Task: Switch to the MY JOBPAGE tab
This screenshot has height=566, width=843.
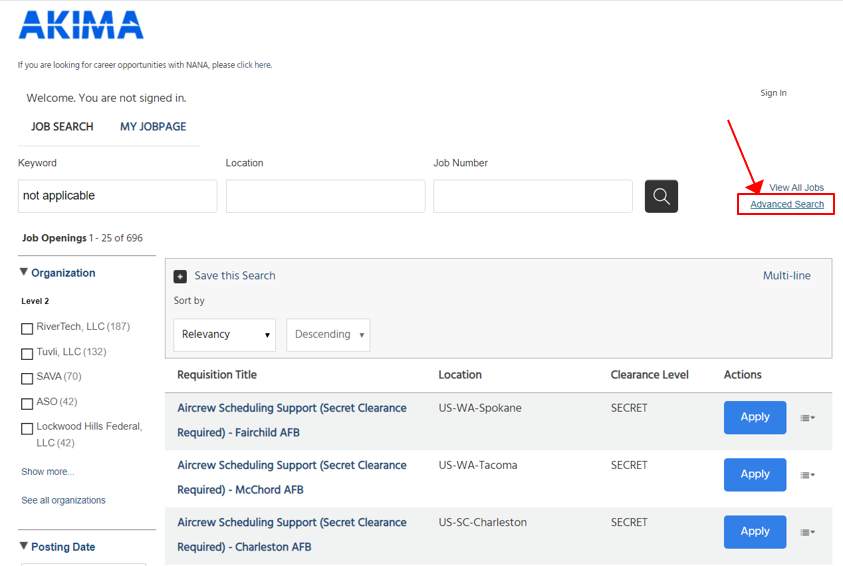Action: 153,126
